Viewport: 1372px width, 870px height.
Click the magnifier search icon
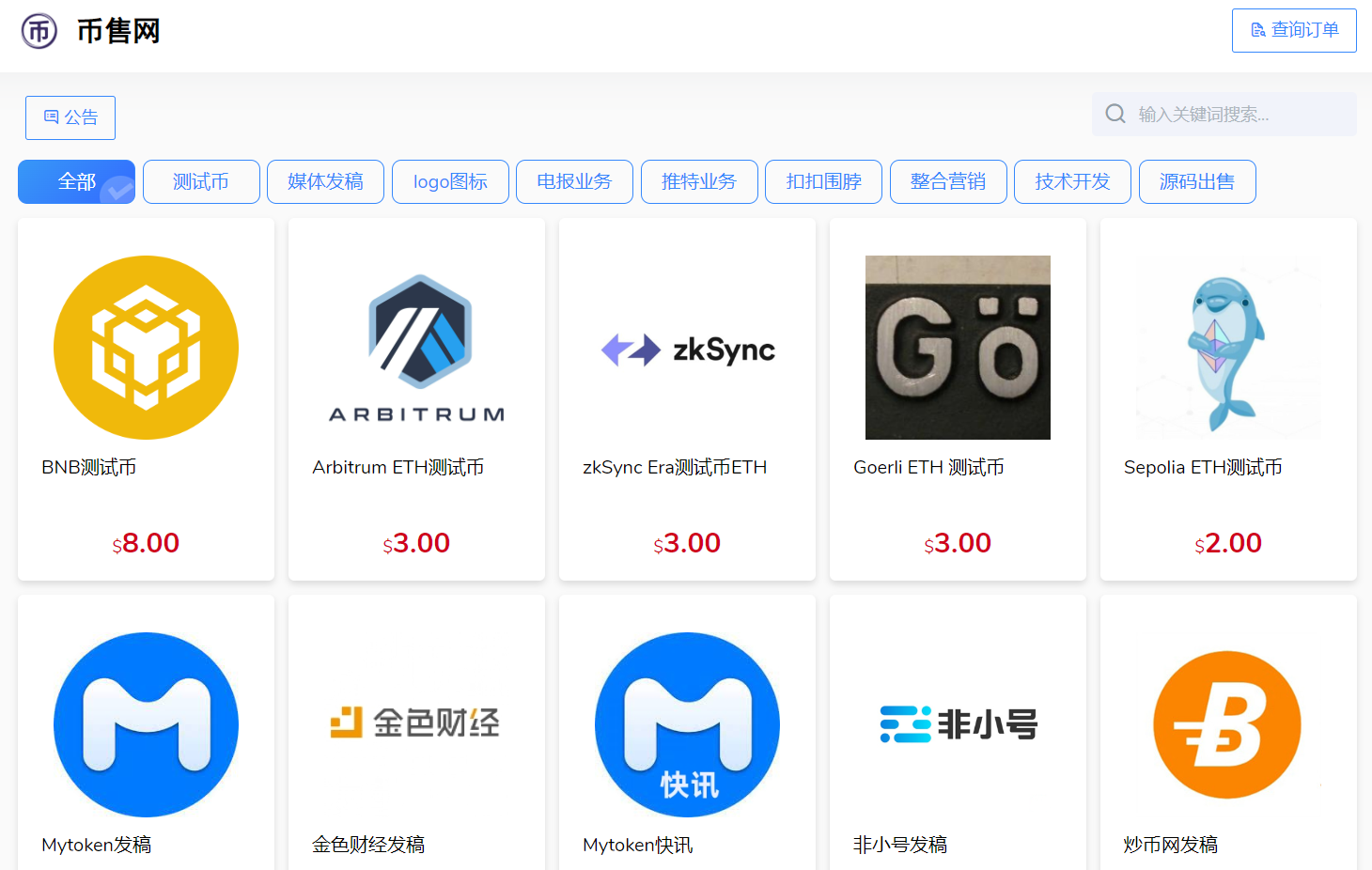[x=1115, y=114]
